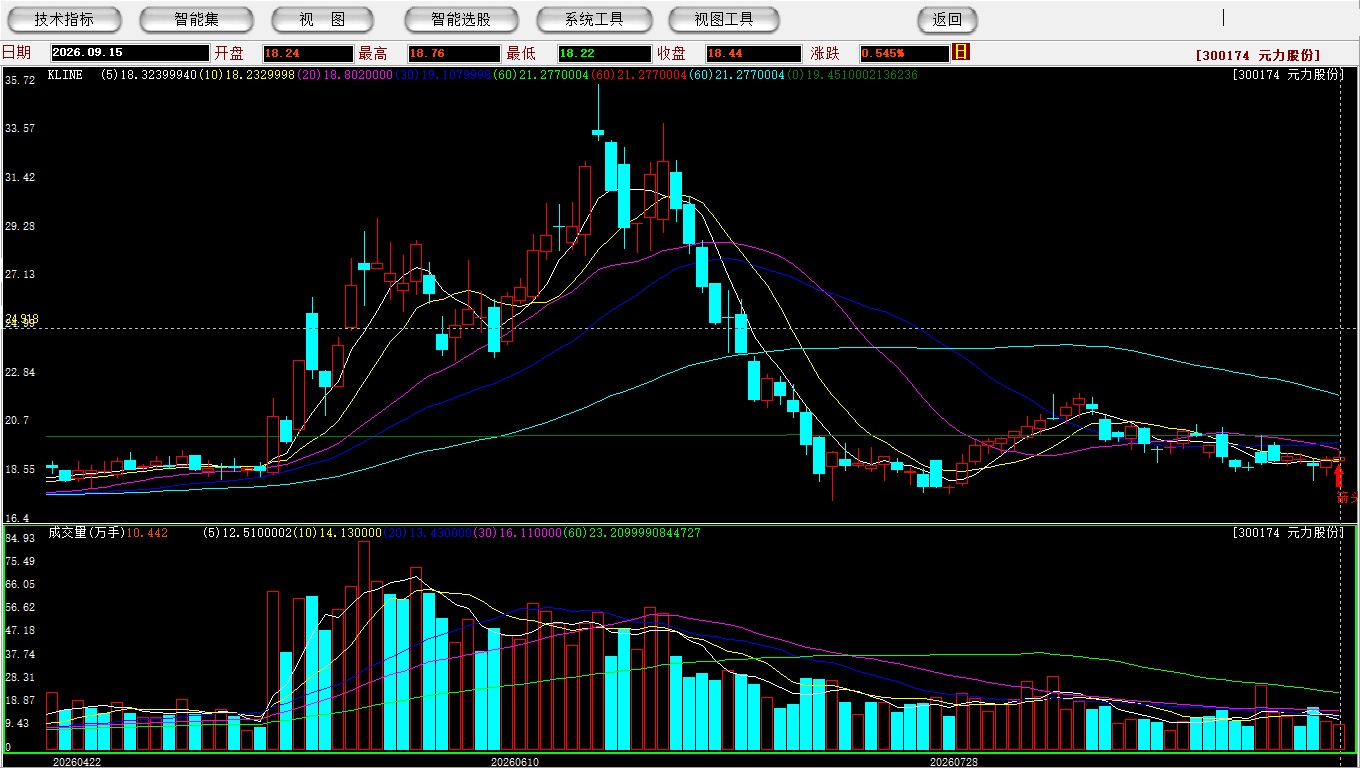This screenshot has height=768, width=1360.
Task: Click the (60)23.2099990844727 volume average
Action: (632, 533)
